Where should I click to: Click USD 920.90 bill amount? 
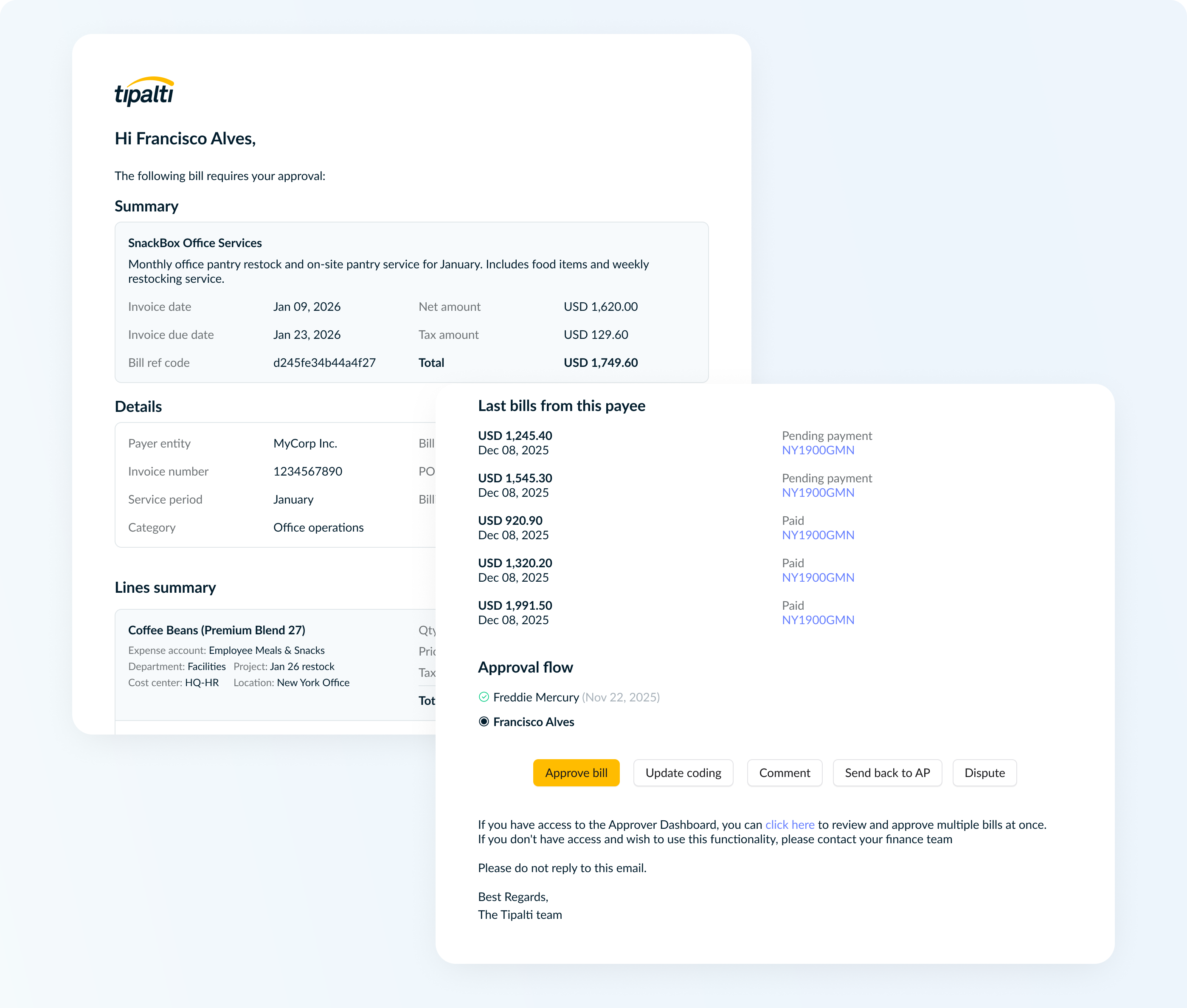510,521
